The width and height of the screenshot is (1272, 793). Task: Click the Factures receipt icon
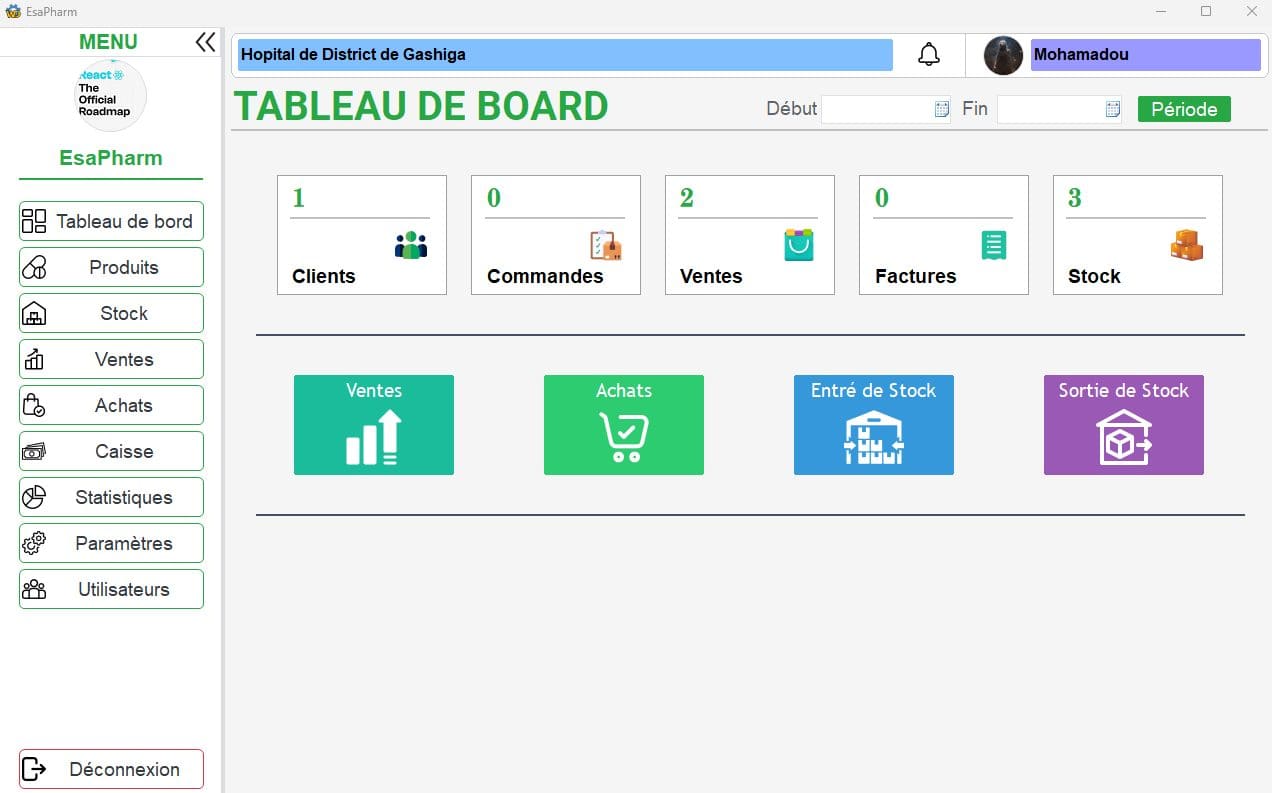pyautogui.click(x=994, y=245)
